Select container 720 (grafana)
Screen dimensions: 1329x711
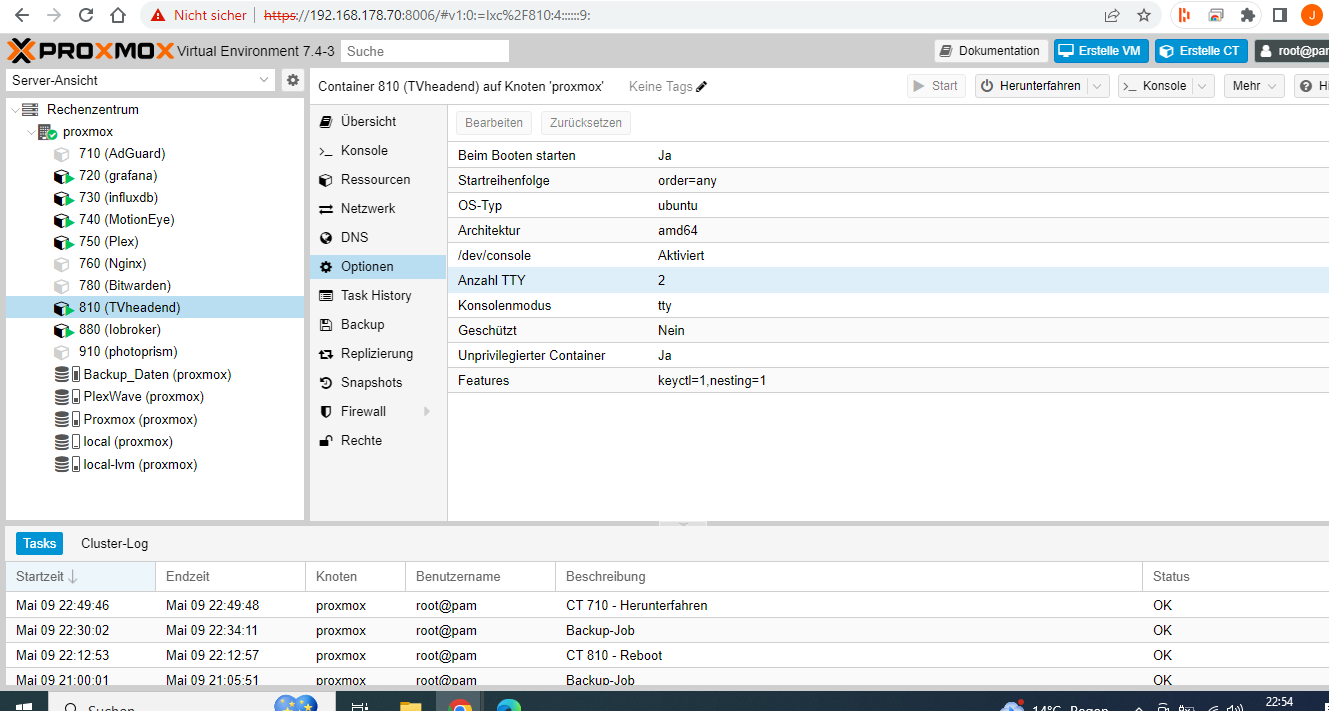coord(118,175)
